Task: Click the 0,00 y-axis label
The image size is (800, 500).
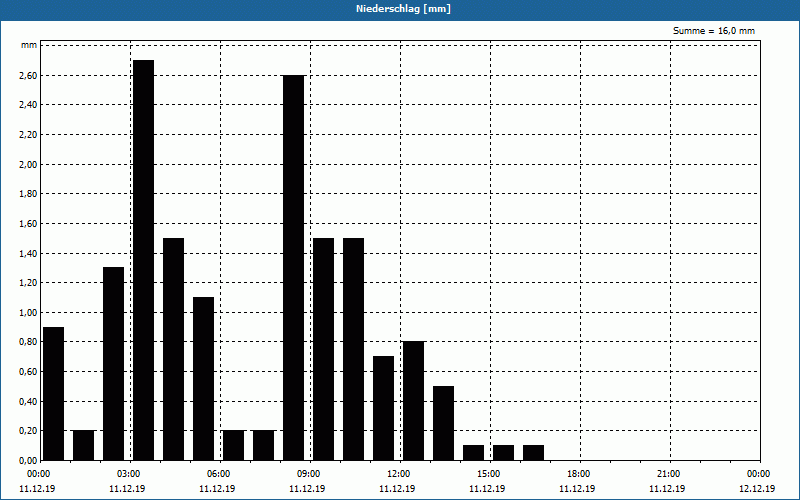Action: pyautogui.click(x=29, y=460)
